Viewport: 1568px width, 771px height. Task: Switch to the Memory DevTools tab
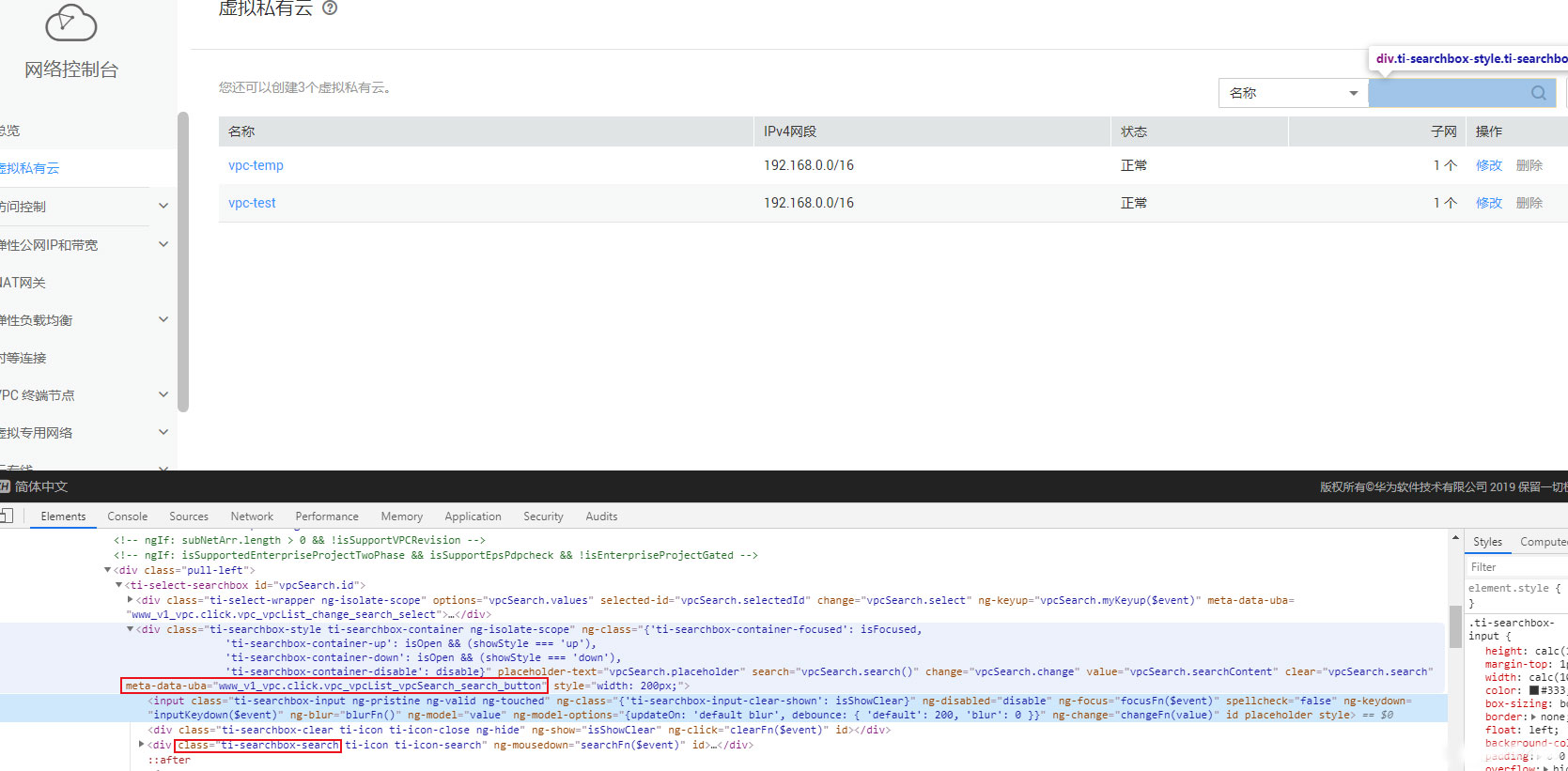point(402,517)
